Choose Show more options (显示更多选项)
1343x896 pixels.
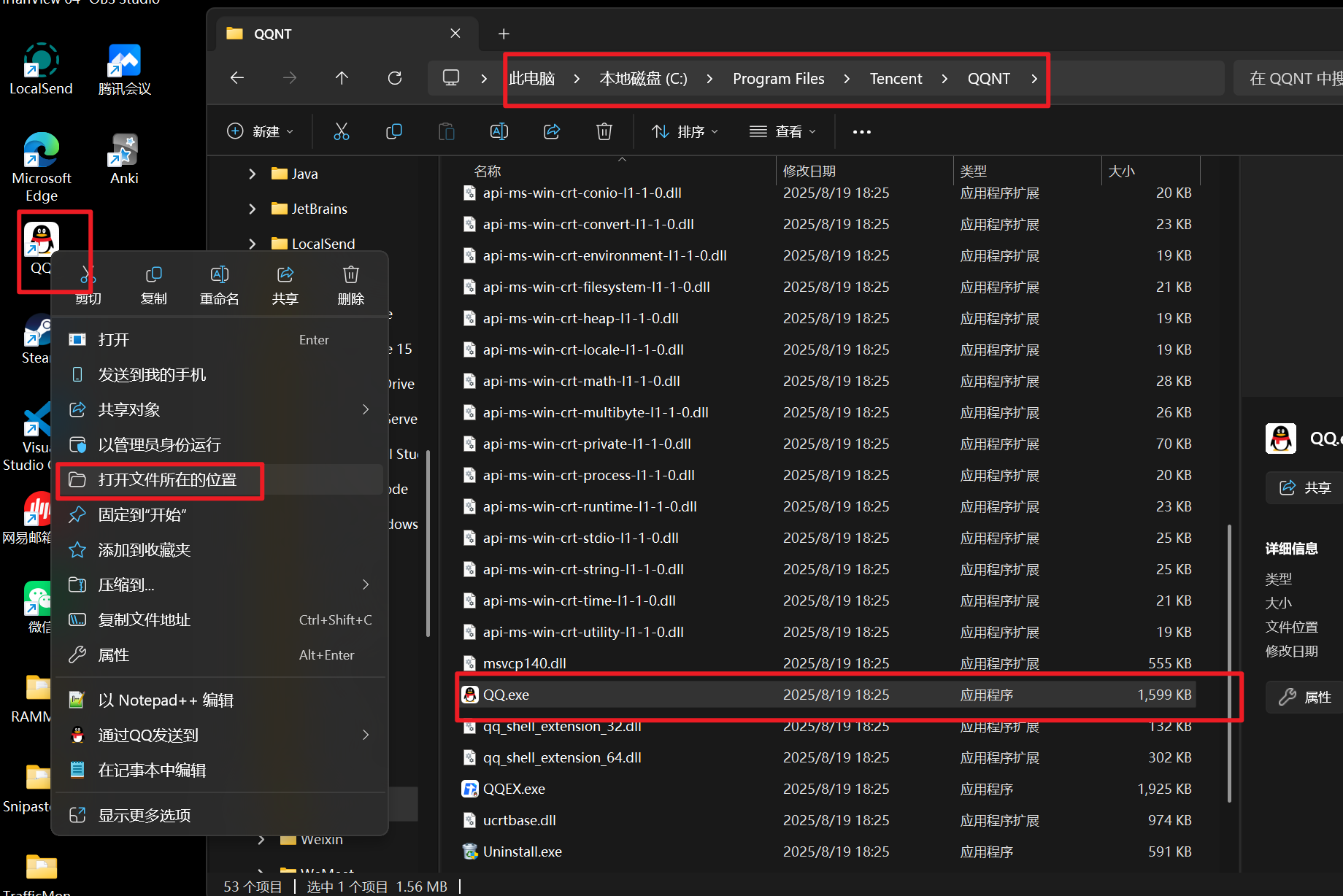[x=220, y=816]
